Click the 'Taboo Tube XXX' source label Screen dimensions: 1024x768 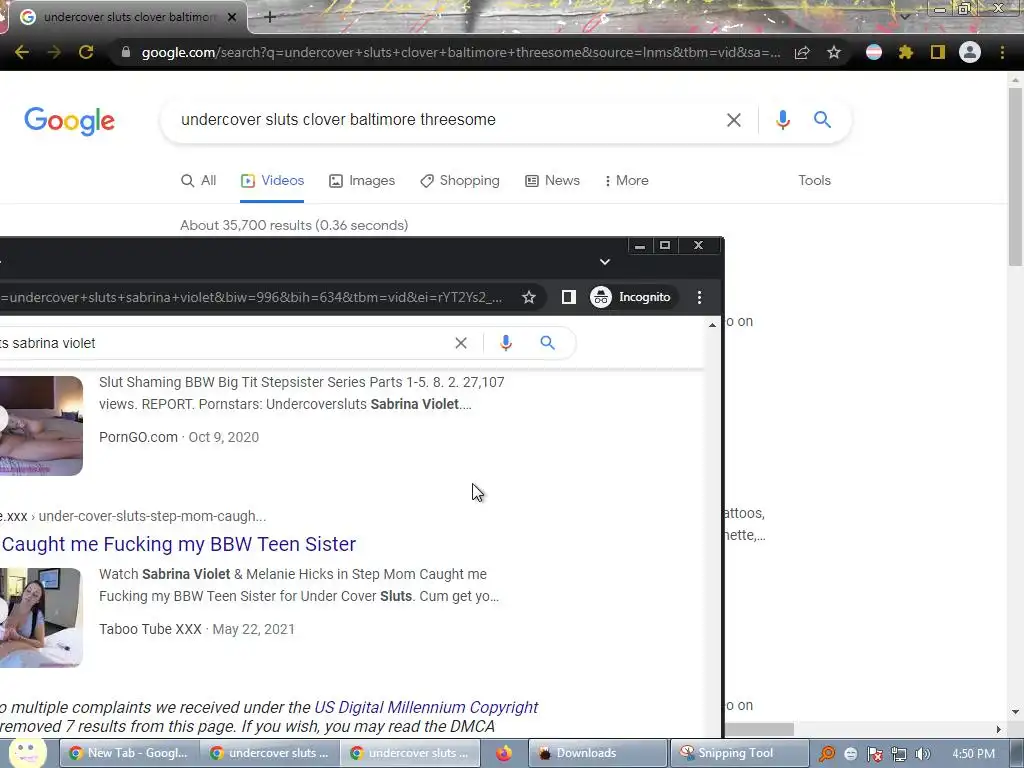[x=150, y=629]
